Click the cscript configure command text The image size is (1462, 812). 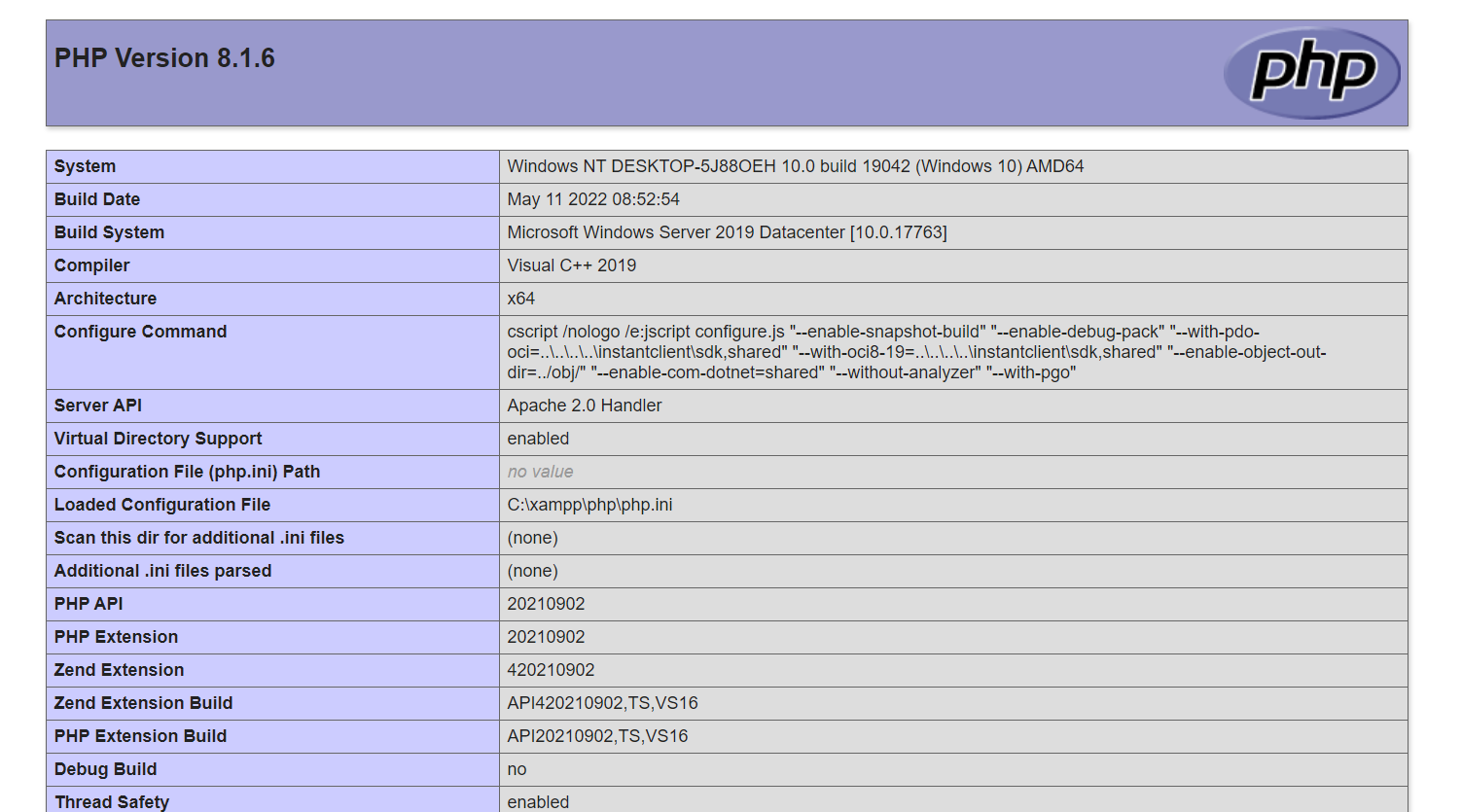point(916,352)
